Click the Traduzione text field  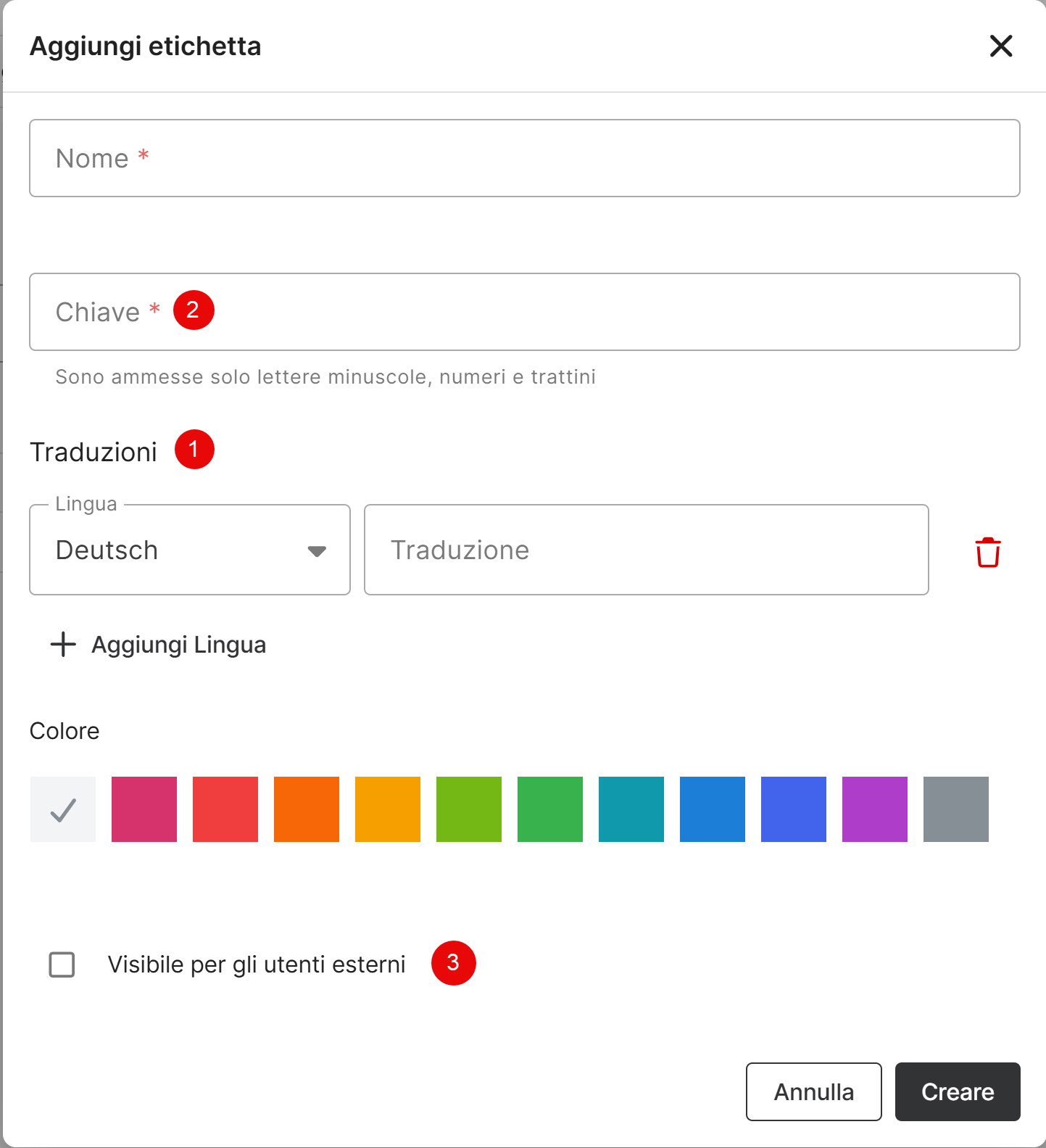[646, 550]
